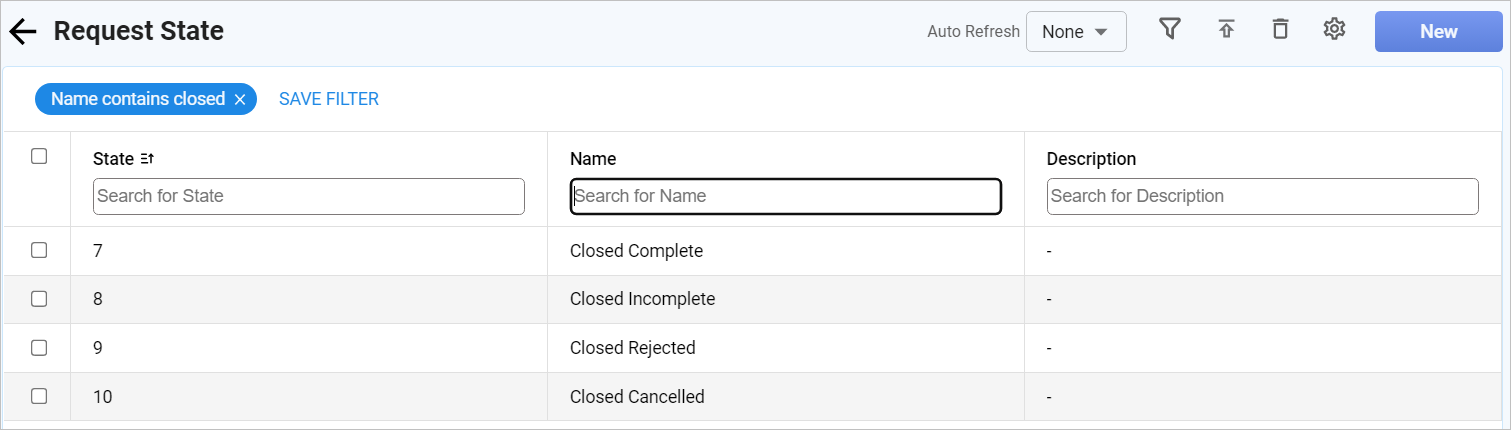Image resolution: width=1511 pixels, height=430 pixels.
Task: Expand the Auto Refresh dropdown
Action: [1076, 31]
